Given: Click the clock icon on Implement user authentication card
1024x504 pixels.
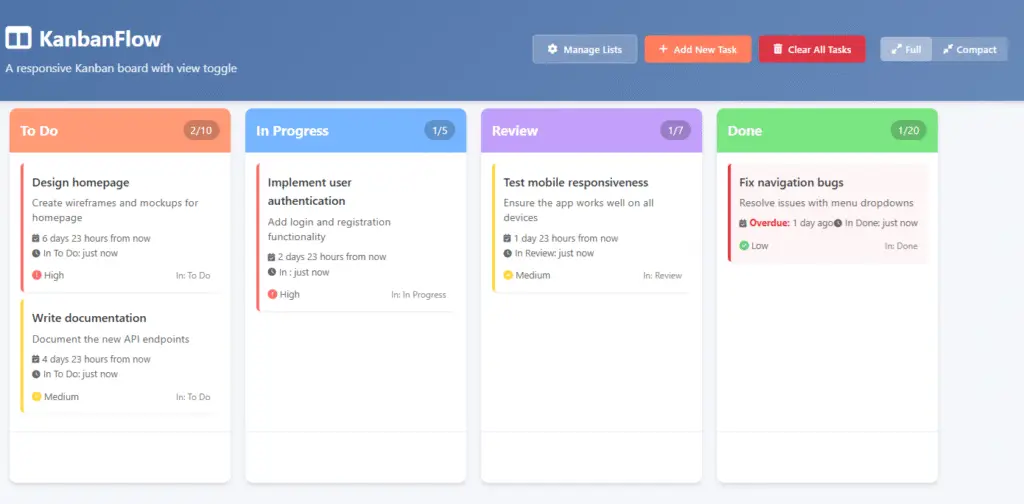Looking at the screenshot, I should point(272,272).
